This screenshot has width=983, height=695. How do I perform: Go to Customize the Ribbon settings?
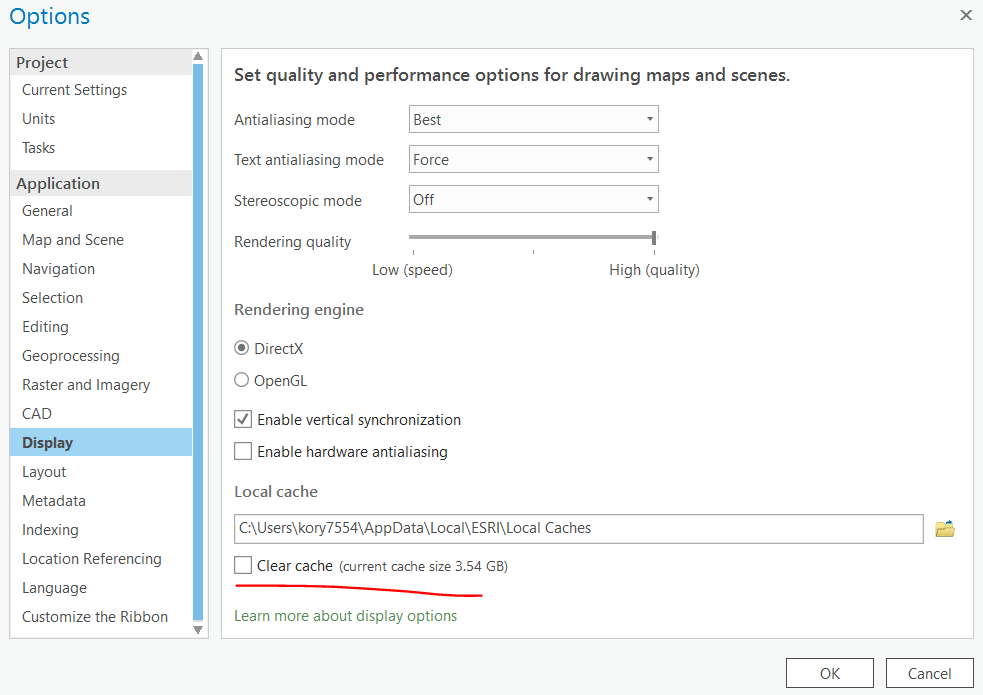95,617
